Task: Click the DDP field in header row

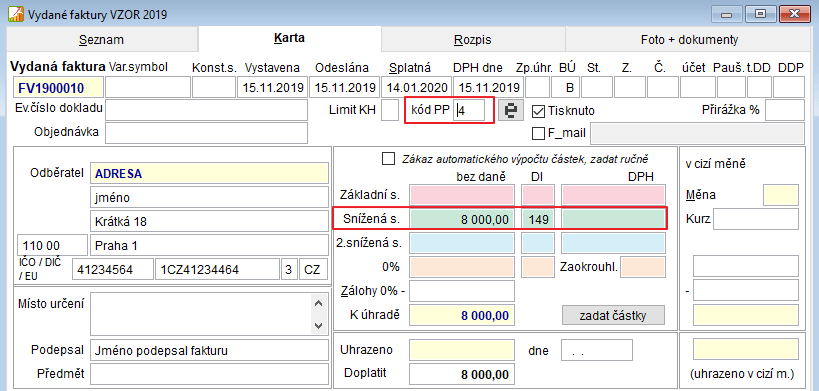Action: [x=789, y=87]
